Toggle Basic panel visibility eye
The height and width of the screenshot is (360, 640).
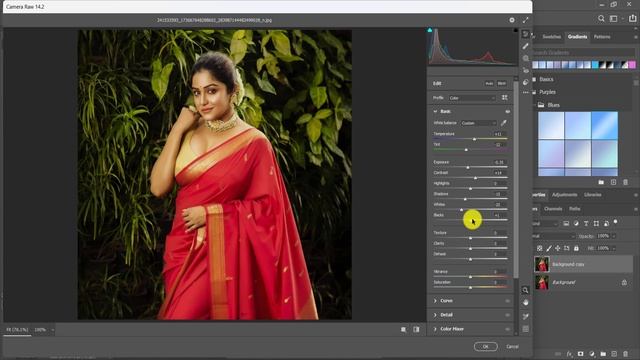508,111
